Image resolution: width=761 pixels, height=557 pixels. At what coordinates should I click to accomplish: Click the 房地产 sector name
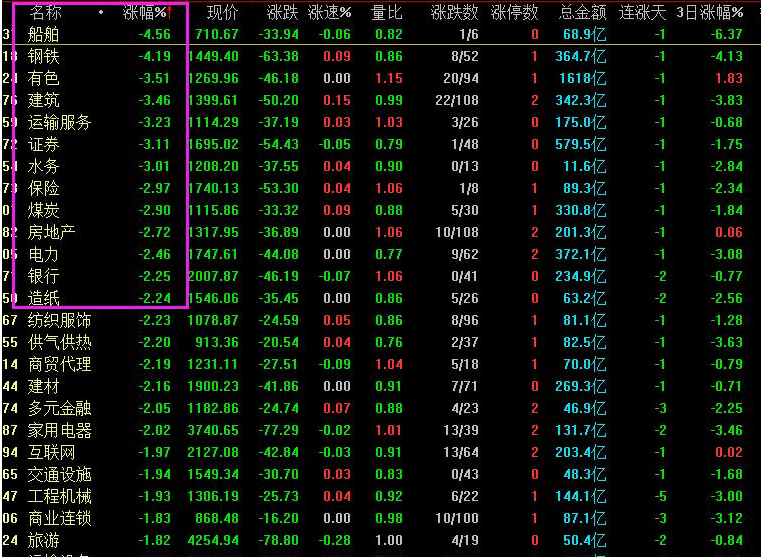(x=52, y=232)
